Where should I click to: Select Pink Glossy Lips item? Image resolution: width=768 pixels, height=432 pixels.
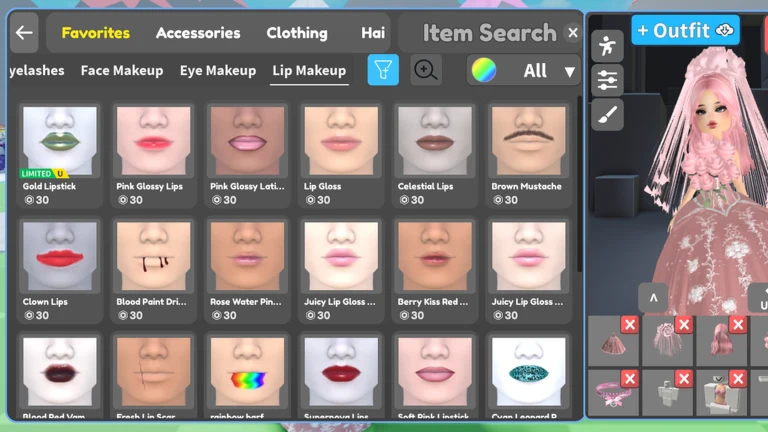pos(153,155)
